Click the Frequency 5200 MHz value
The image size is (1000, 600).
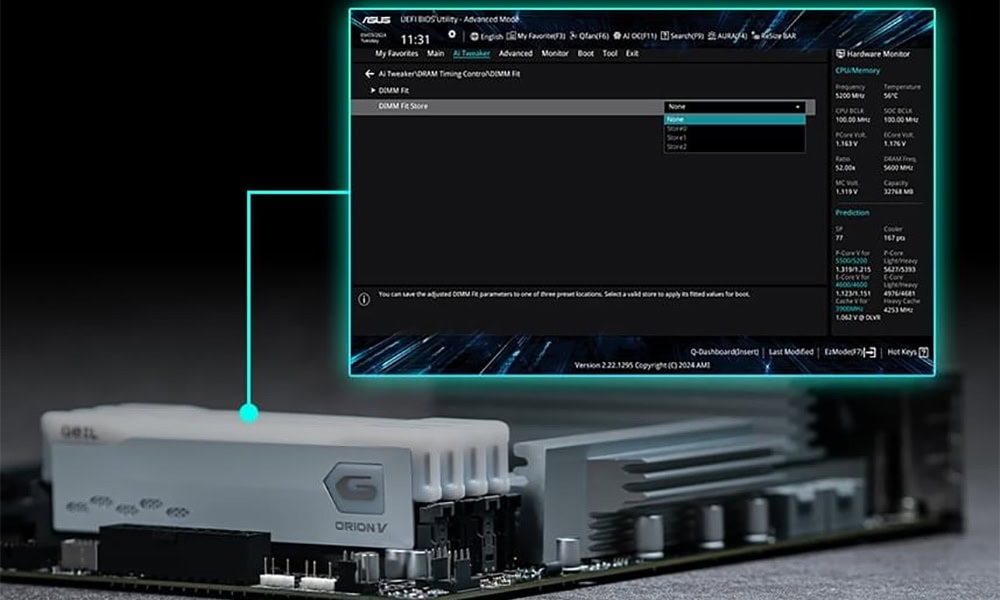pos(849,96)
